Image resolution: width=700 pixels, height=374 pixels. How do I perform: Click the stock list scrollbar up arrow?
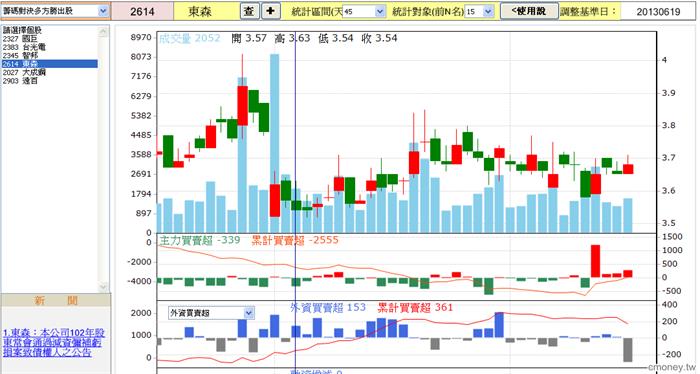[x=103, y=31]
